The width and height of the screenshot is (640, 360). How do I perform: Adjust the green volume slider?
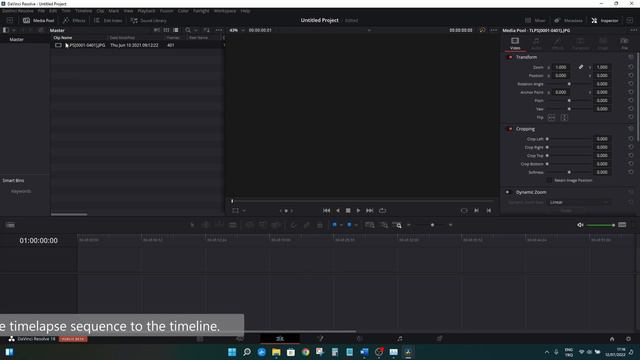tap(600, 225)
